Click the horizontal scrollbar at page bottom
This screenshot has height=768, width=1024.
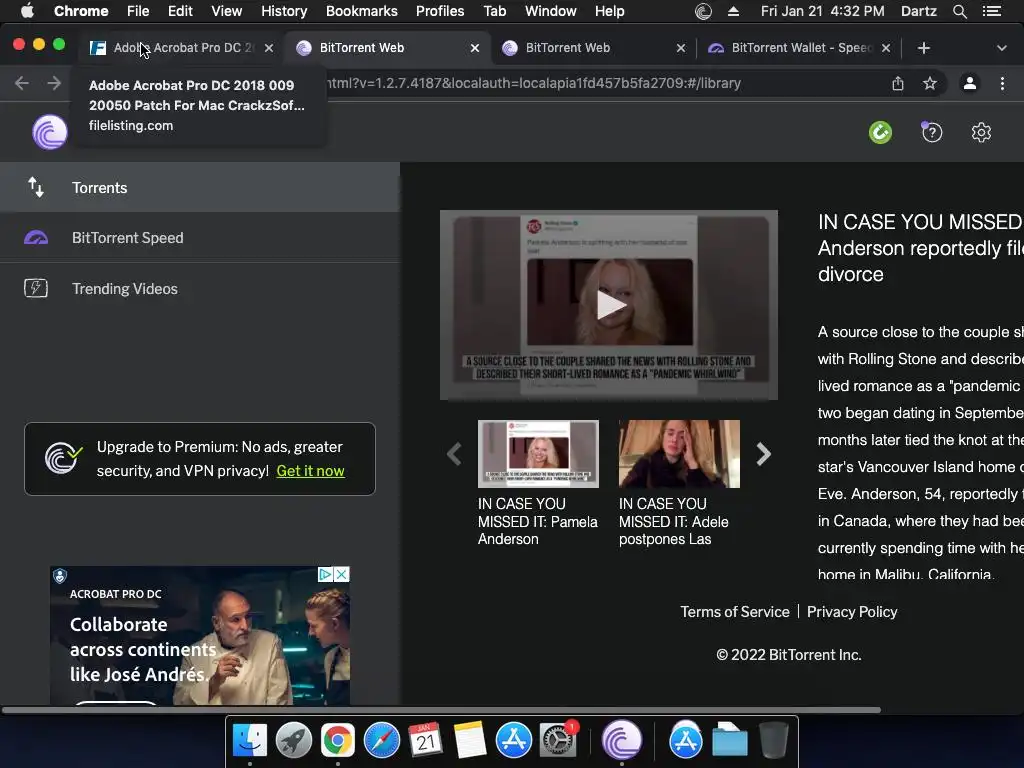[x=441, y=710]
